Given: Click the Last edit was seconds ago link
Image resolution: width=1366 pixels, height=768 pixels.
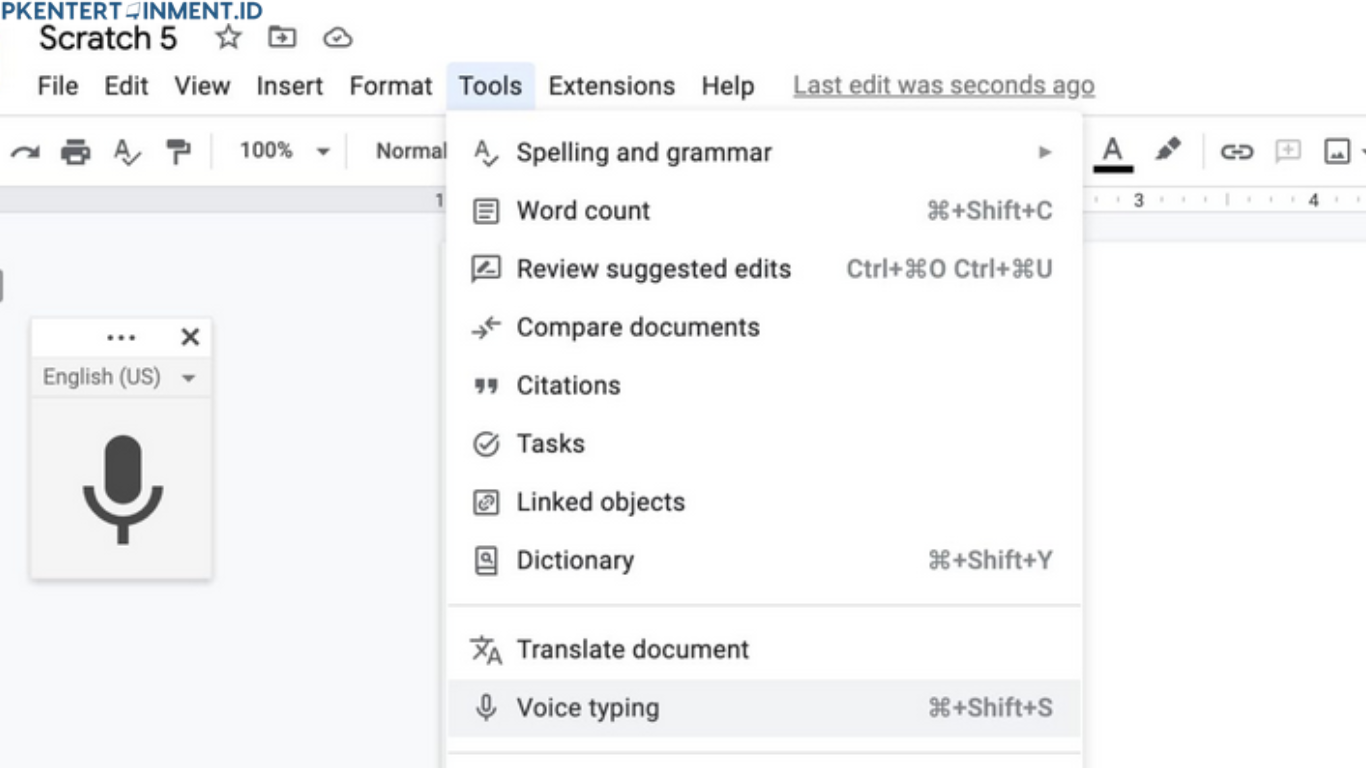Looking at the screenshot, I should tap(943, 86).
